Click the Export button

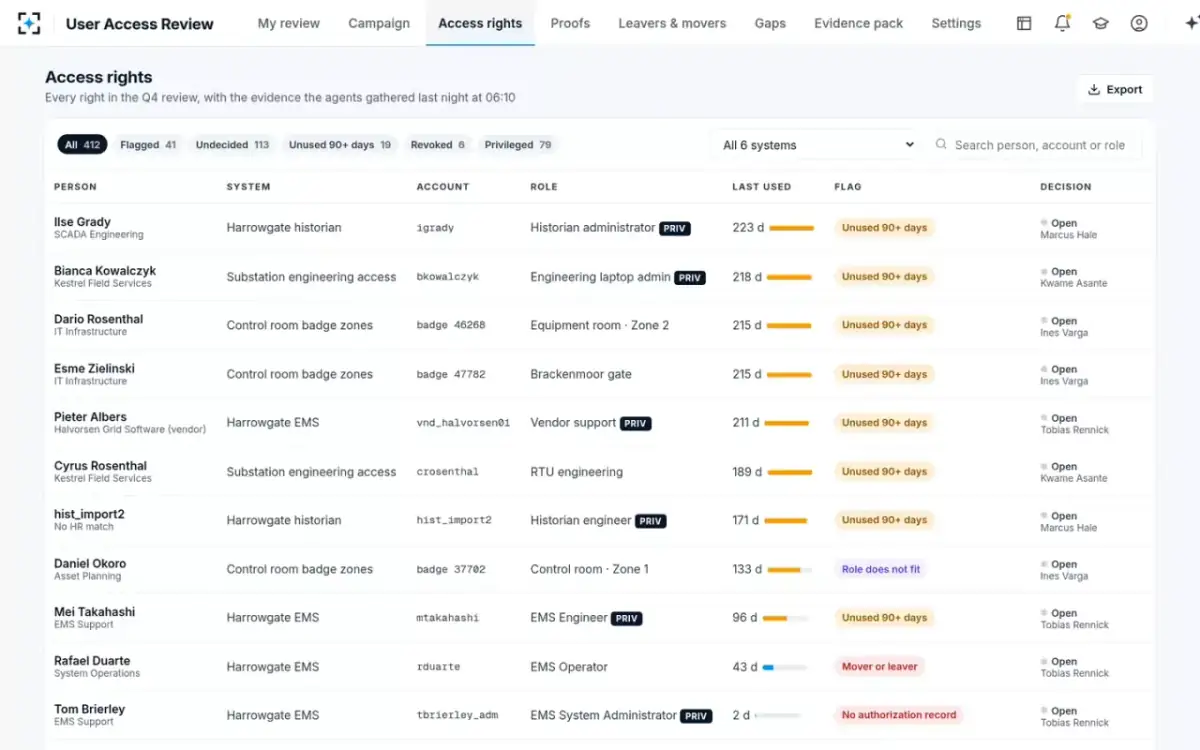[1114, 89]
